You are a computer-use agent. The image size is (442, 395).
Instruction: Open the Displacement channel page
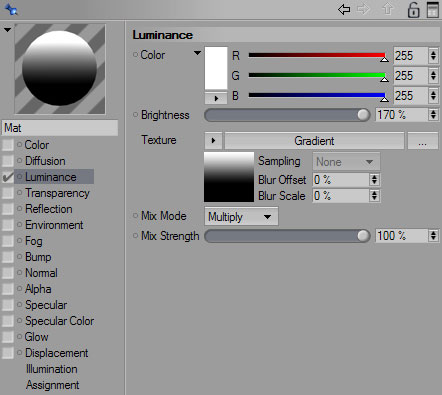tap(56, 353)
